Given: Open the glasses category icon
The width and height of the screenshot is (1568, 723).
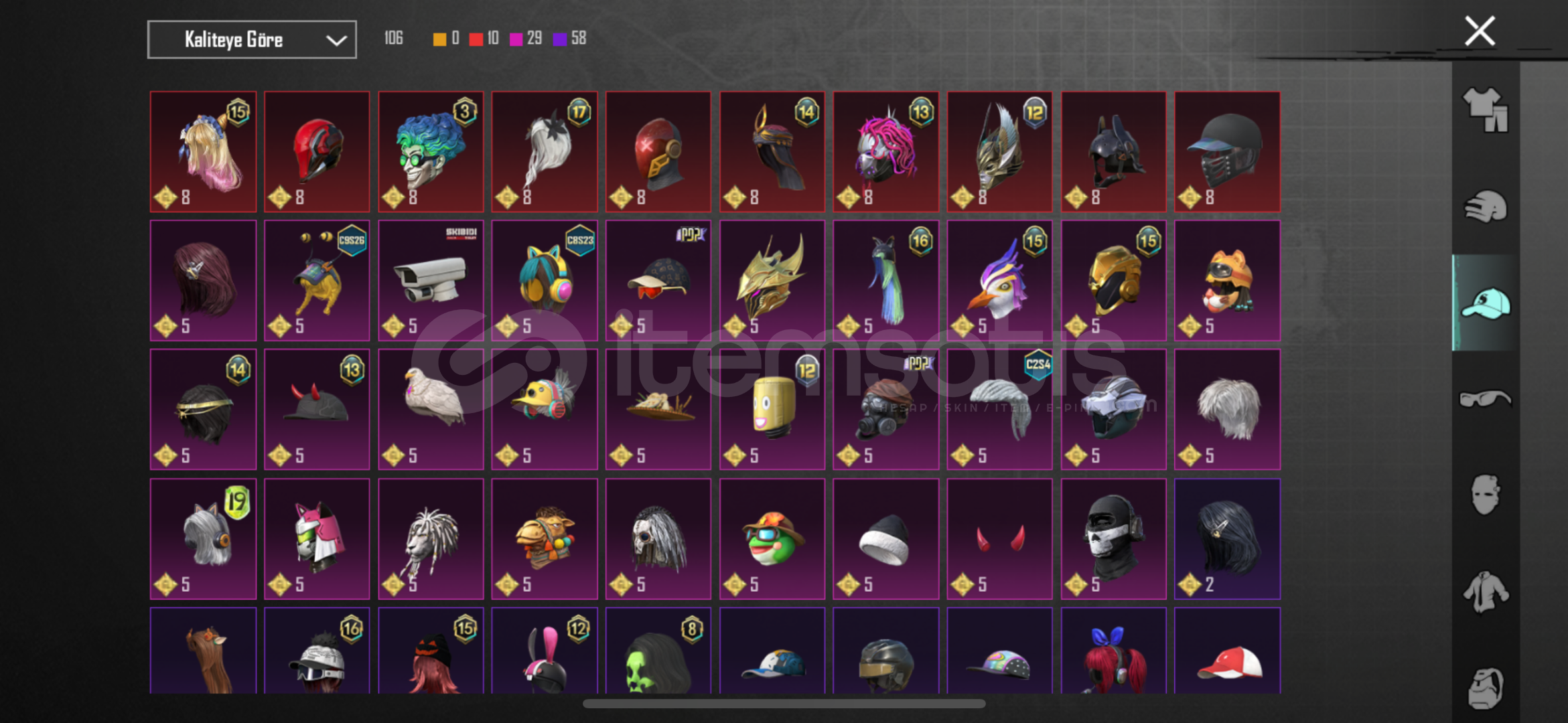Looking at the screenshot, I should tap(1485, 399).
